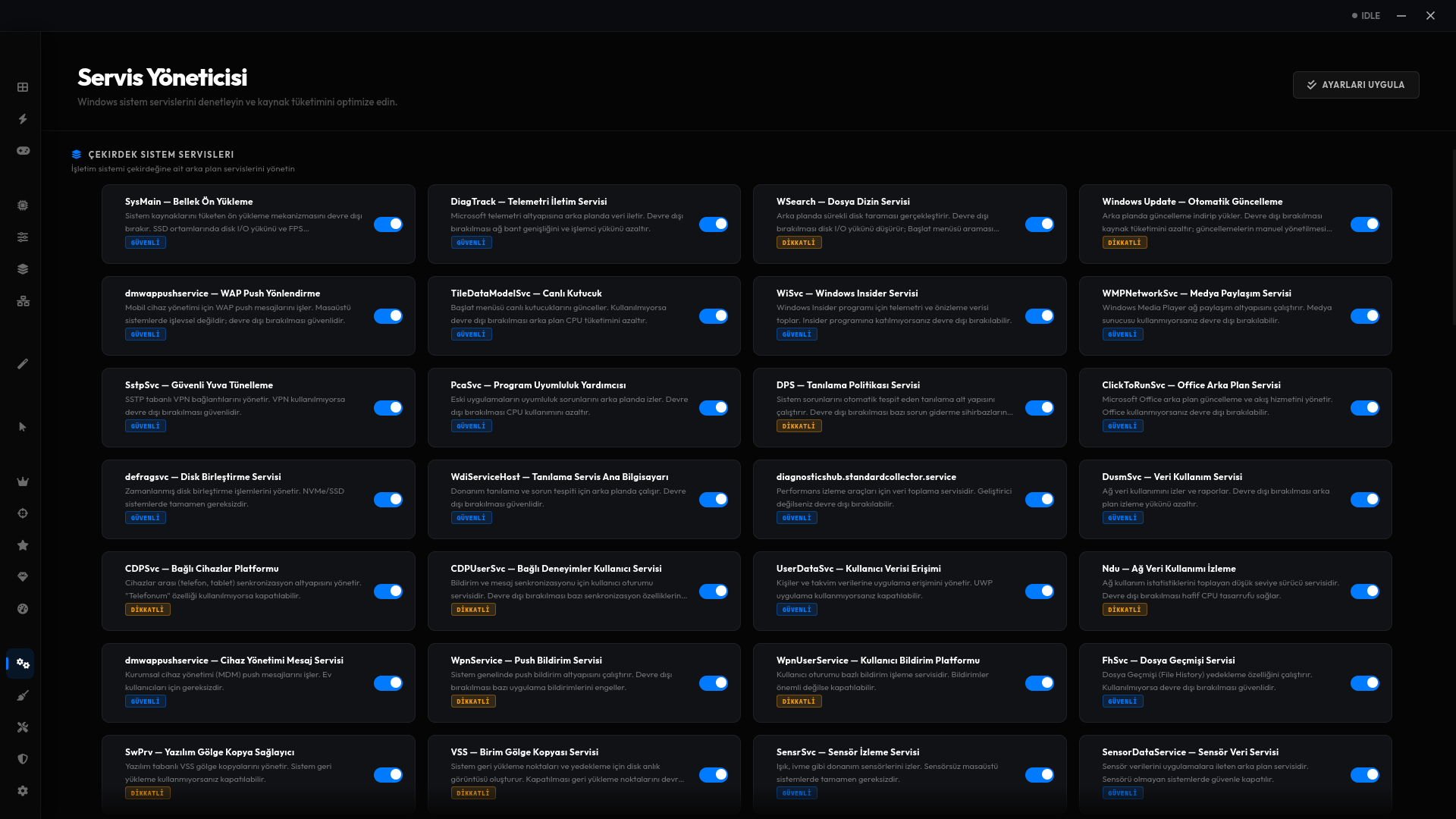Select the speedometer gauge sidebar icon
The height and width of the screenshot is (819, 1456).
[23, 609]
